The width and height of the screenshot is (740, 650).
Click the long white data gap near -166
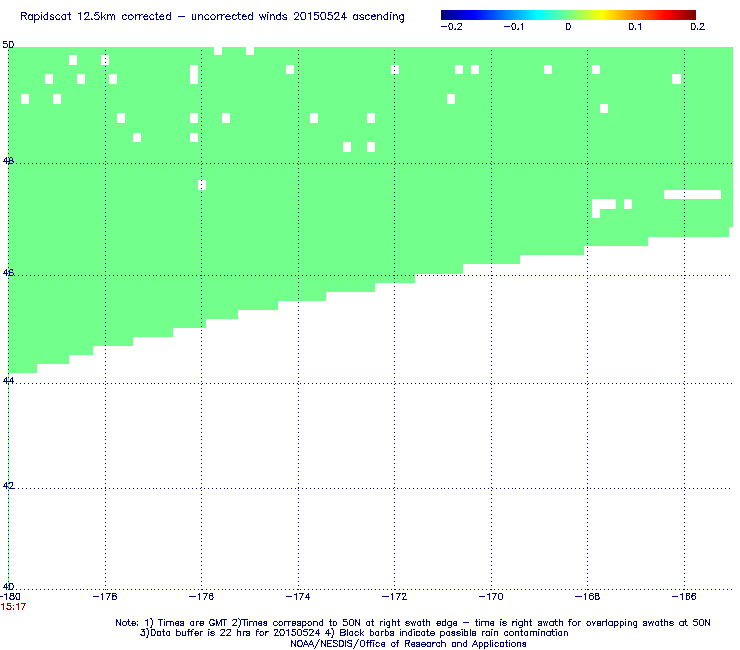(692, 194)
